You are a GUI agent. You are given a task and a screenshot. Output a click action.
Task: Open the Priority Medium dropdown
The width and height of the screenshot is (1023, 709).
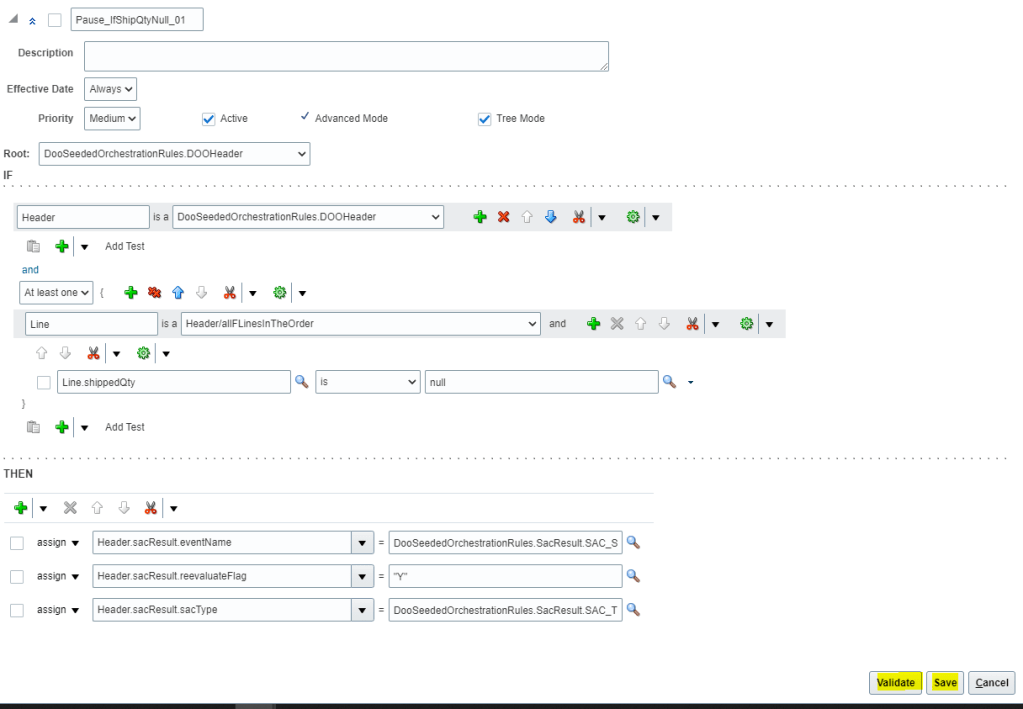(x=112, y=118)
